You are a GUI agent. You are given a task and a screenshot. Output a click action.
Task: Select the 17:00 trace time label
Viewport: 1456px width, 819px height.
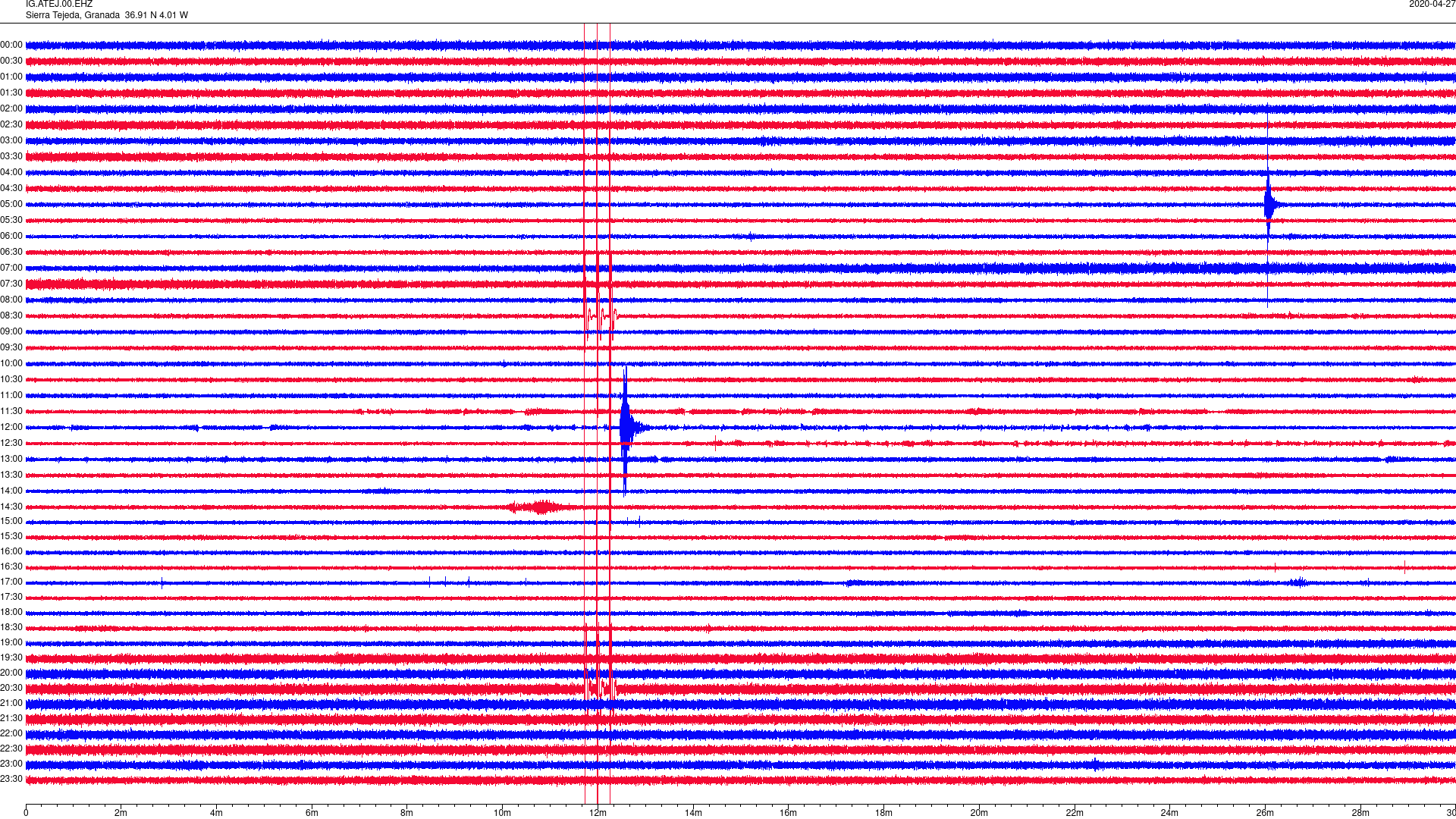point(11,582)
